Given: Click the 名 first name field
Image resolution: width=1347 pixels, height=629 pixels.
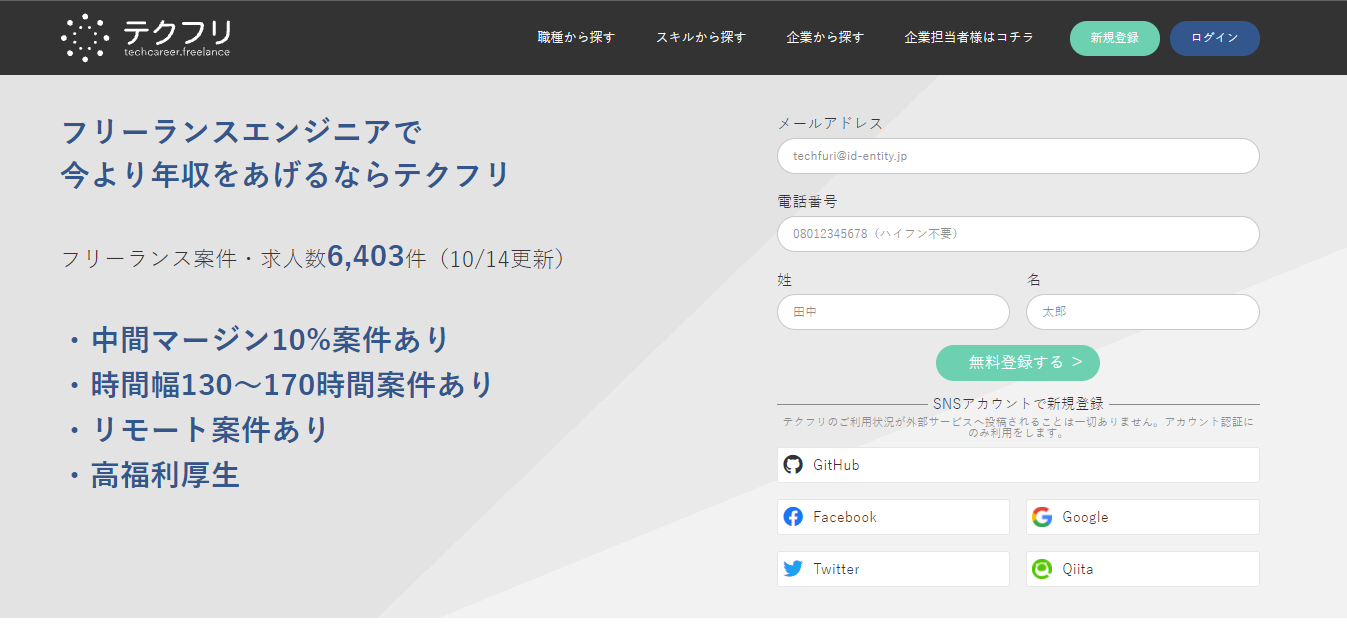Looking at the screenshot, I should click(1142, 312).
